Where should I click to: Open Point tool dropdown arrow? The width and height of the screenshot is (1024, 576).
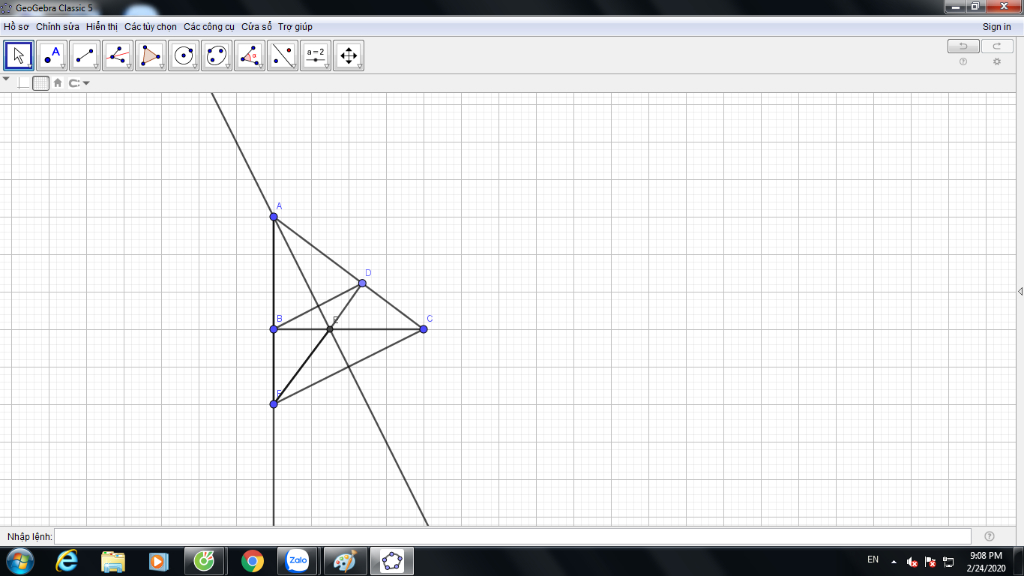coord(63,67)
